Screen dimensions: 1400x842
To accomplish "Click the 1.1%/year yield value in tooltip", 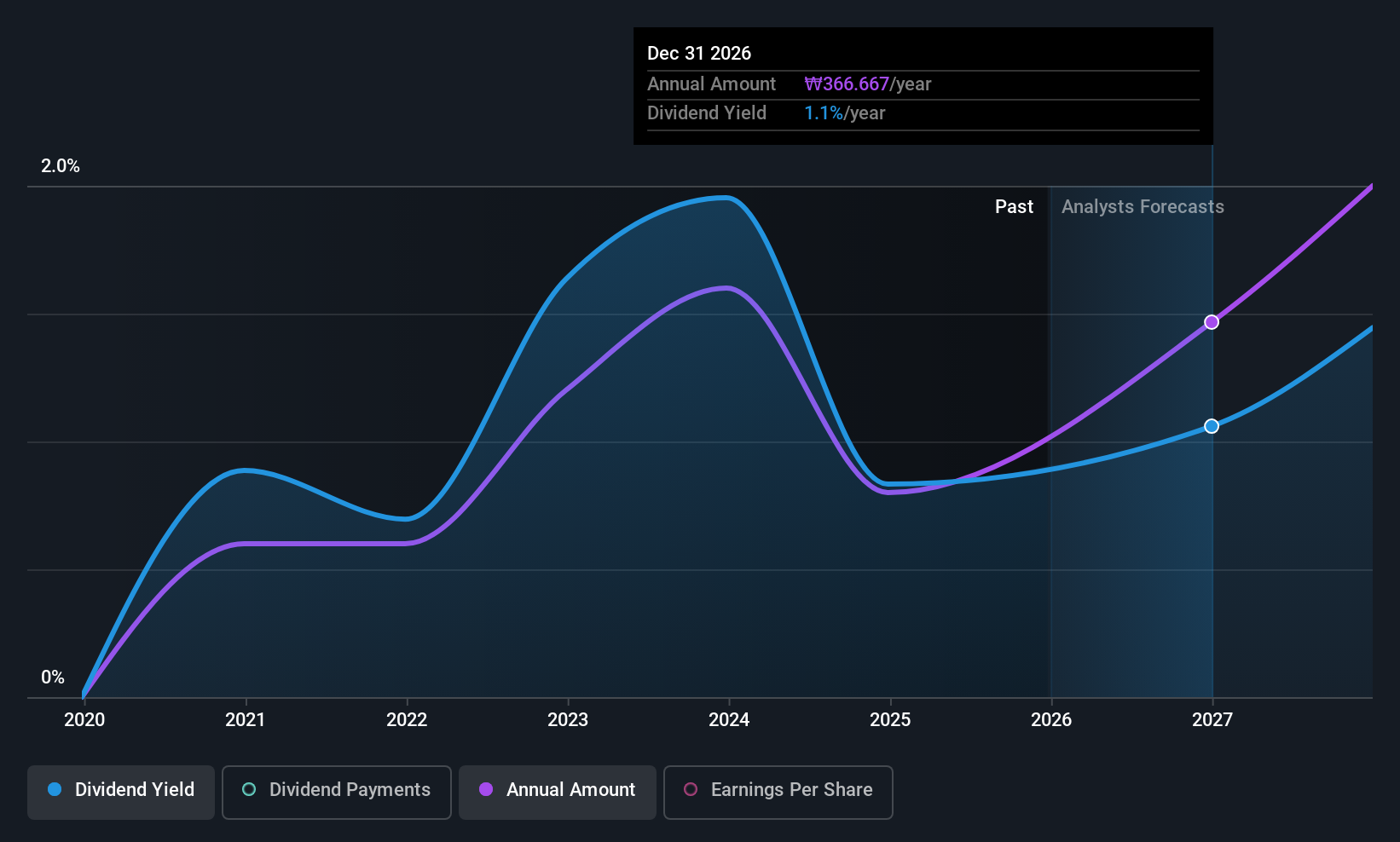I will click(x=845, y=113).
